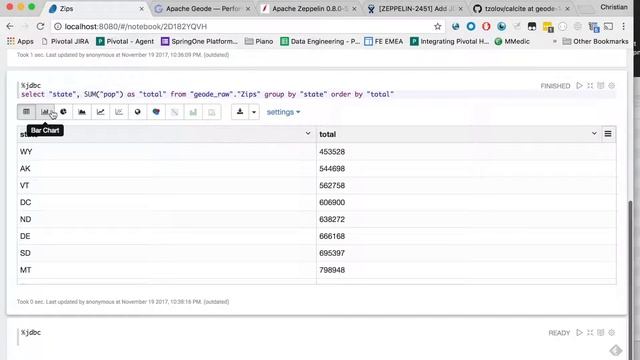Switch to tzolov/calcite GitHub tab
Screen dimensions: 640x360
pyautogui.click(x=521, y=9)
